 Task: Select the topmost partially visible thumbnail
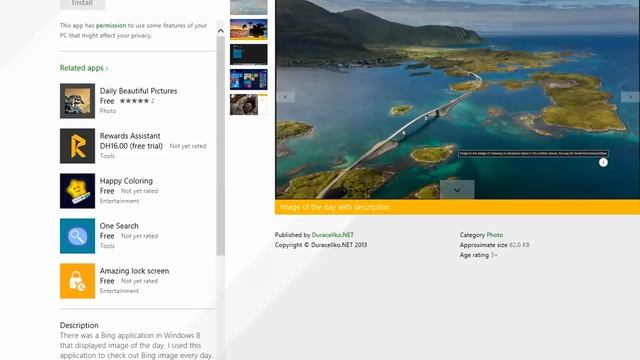[x=249, y=7]
